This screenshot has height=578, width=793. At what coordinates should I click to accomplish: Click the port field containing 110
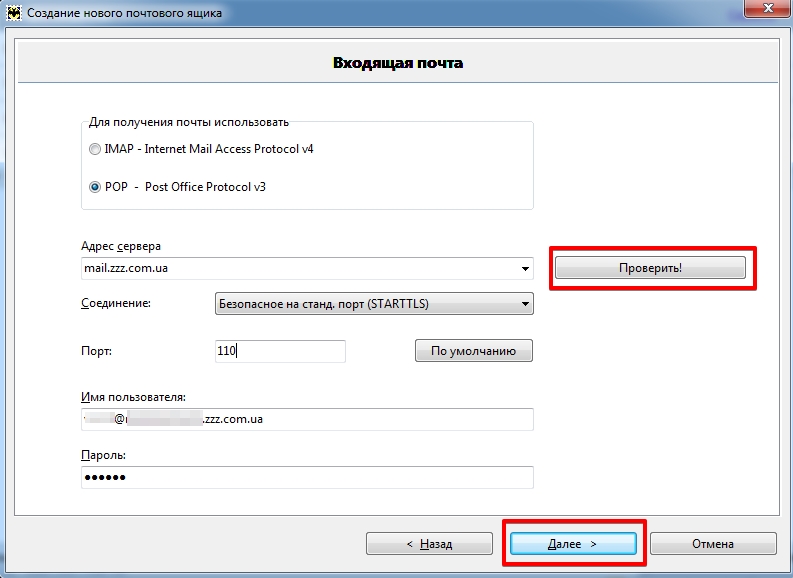coord(280,351)
